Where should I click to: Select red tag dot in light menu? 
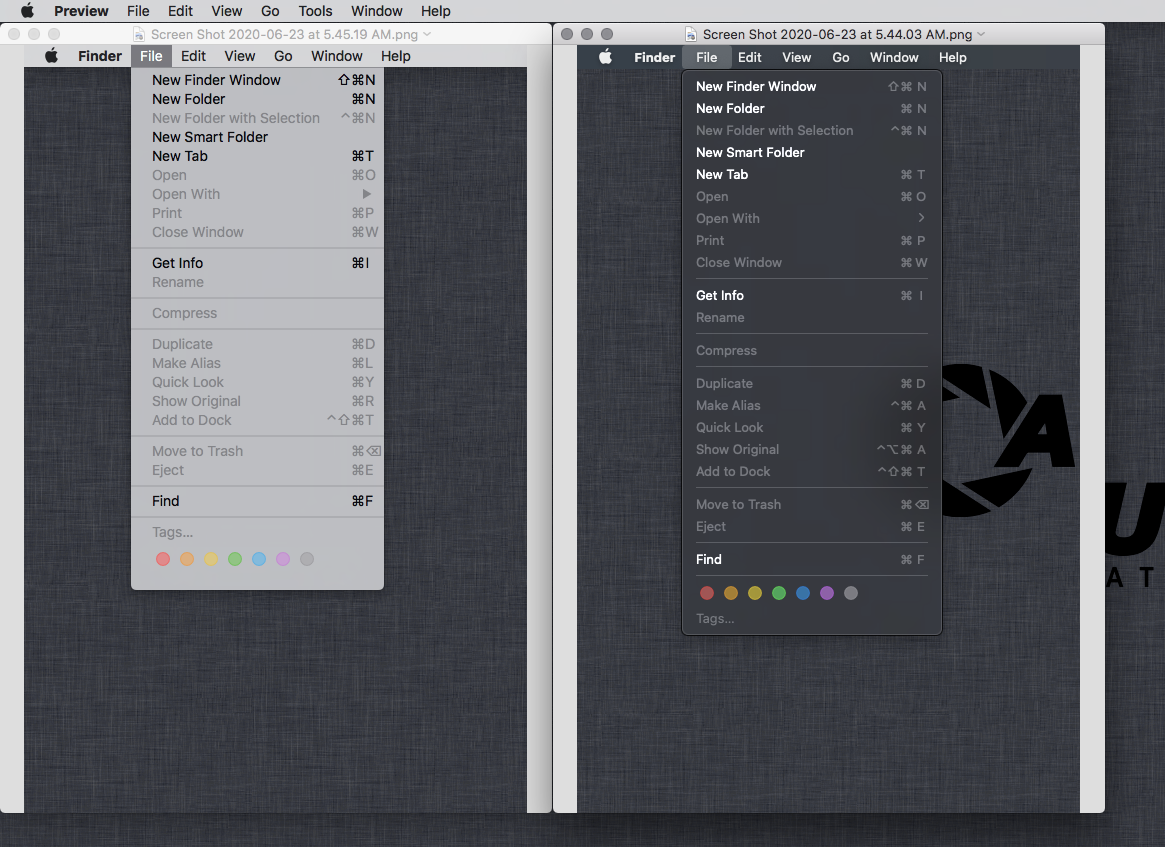click(163, 559)
